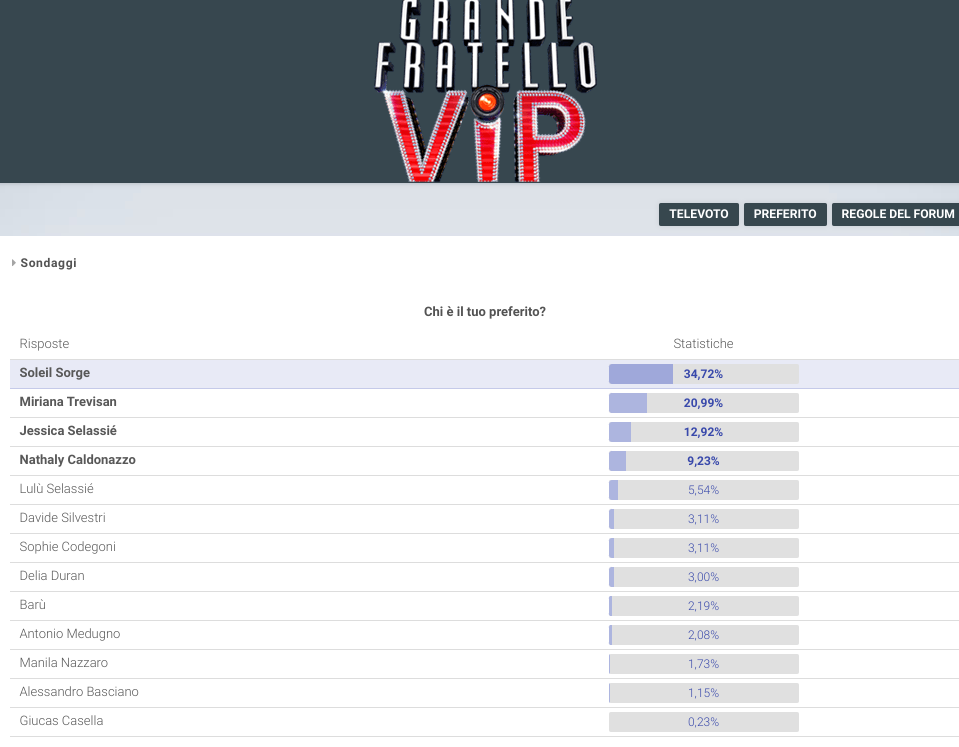Image resolution: width=959 pixels, height=747 pixels.
Task: Click Nathaly Caldonazzo answer name
Action: pyautogui.click(x=77, y=460)
